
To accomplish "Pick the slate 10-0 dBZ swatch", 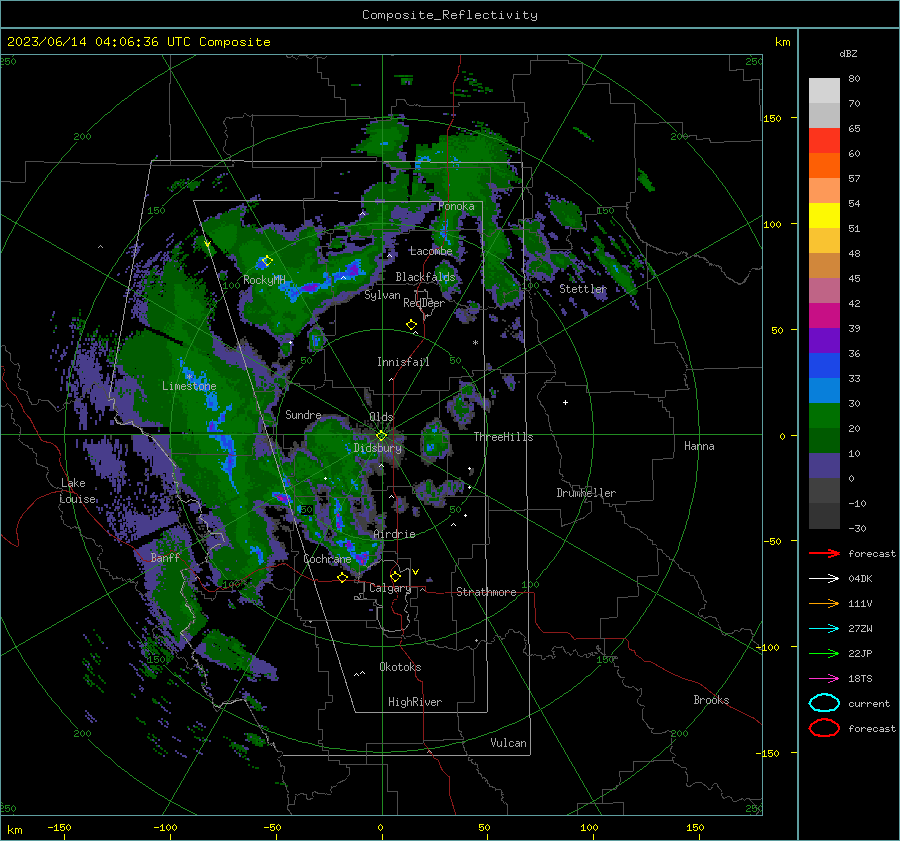I will tap(824, 466).
